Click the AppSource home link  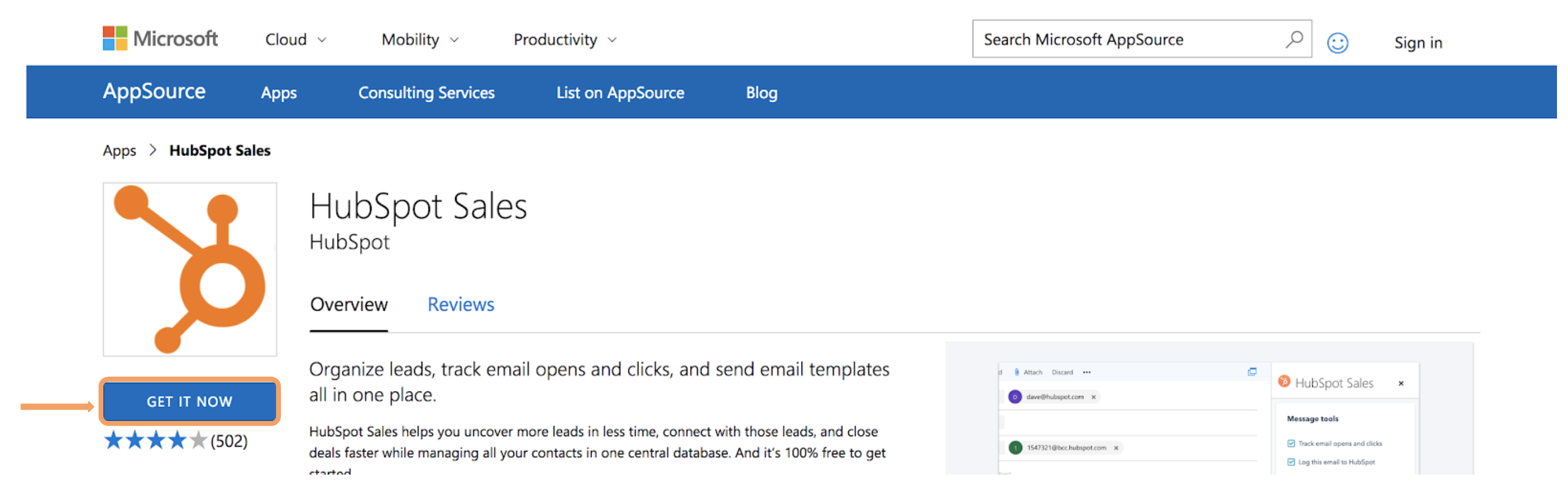(154, 91)
